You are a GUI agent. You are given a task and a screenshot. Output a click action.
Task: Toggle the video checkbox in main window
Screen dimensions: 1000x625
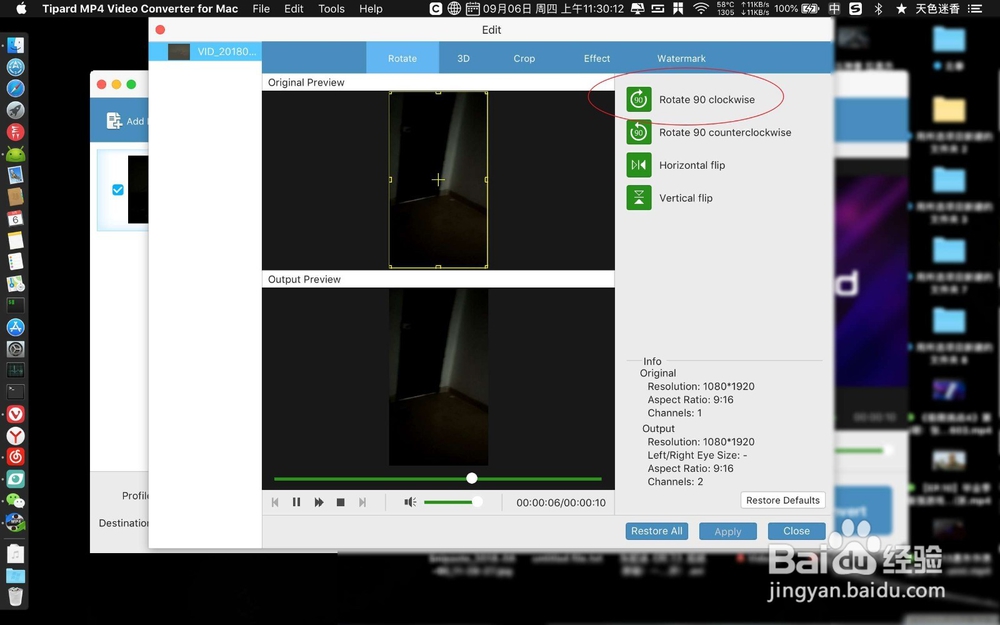pyautogui.click(x=118, y=189)
